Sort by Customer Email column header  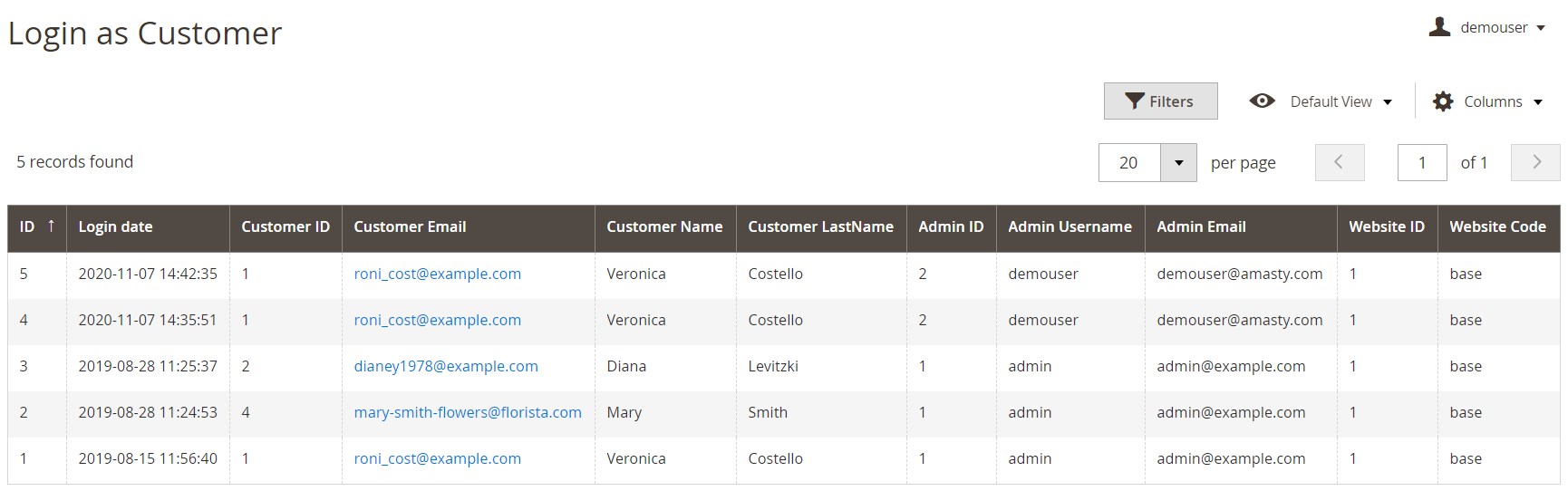(410, 227)
